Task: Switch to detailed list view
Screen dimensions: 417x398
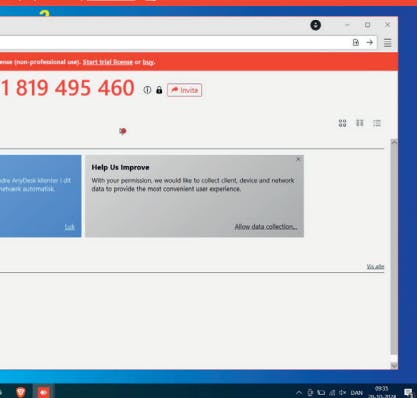Action: coord(377,123)
